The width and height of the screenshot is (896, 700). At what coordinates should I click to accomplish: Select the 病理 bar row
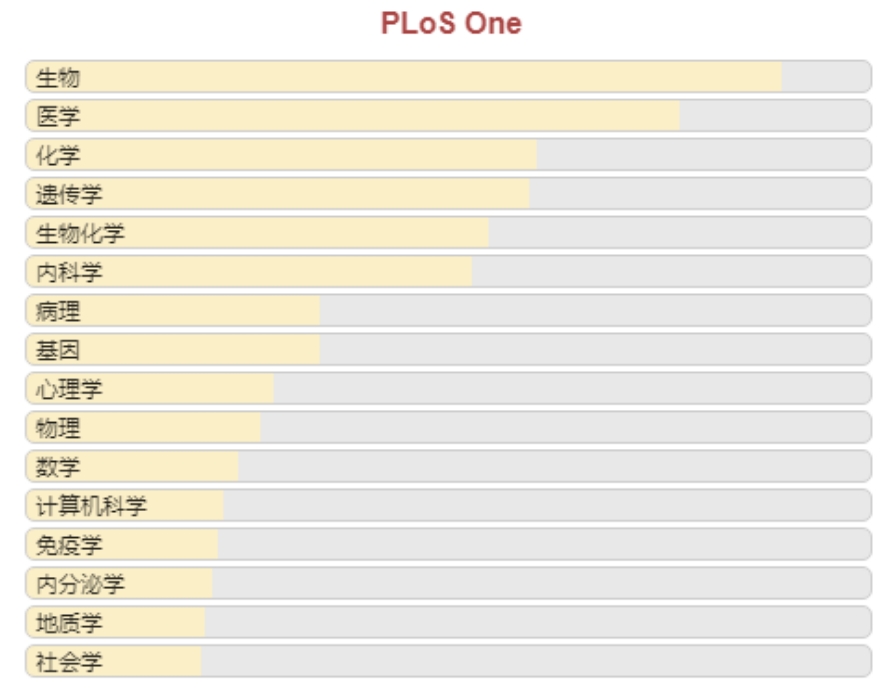[449, 310]
